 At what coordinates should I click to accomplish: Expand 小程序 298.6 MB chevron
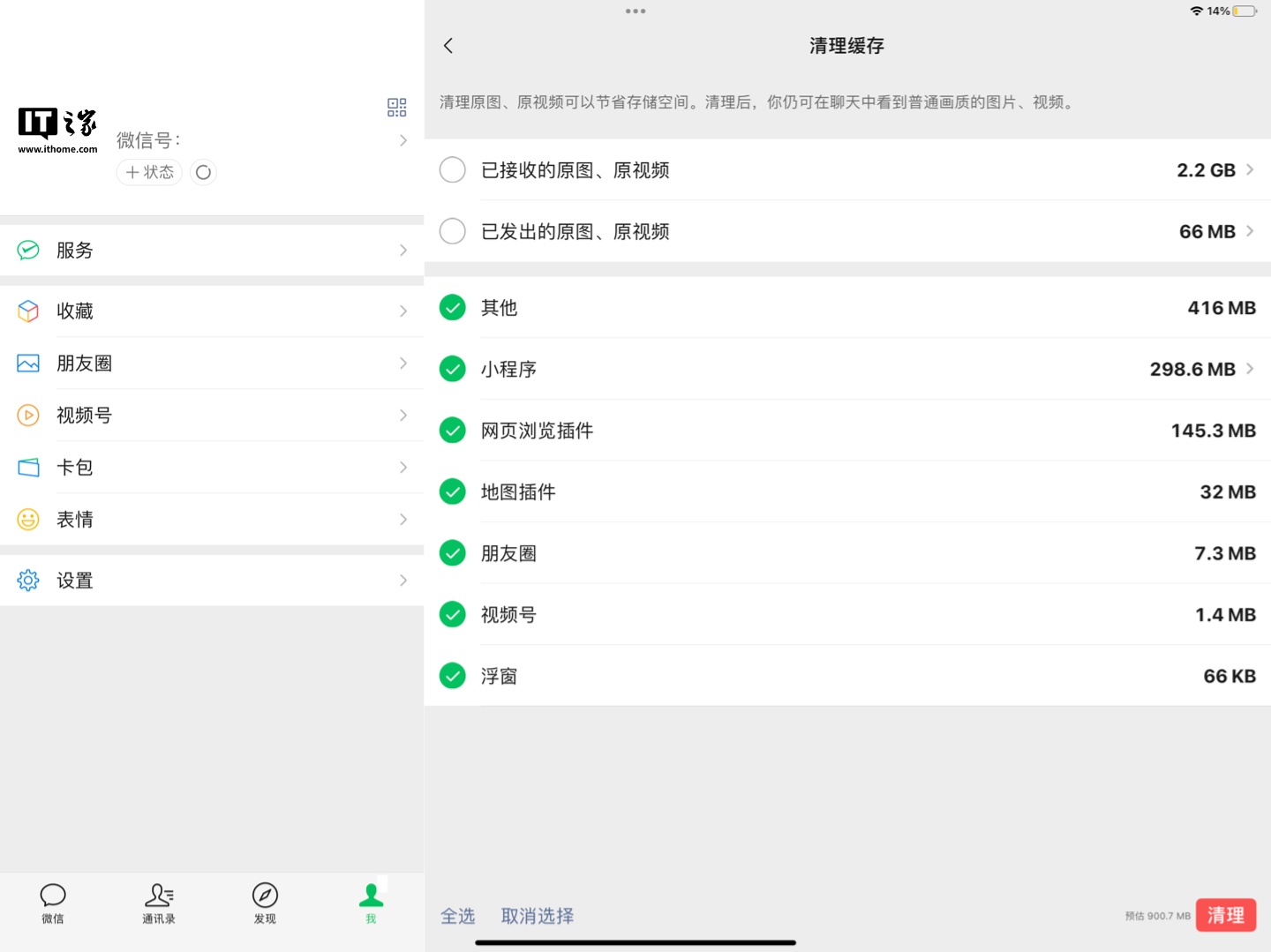(1250, 369)
